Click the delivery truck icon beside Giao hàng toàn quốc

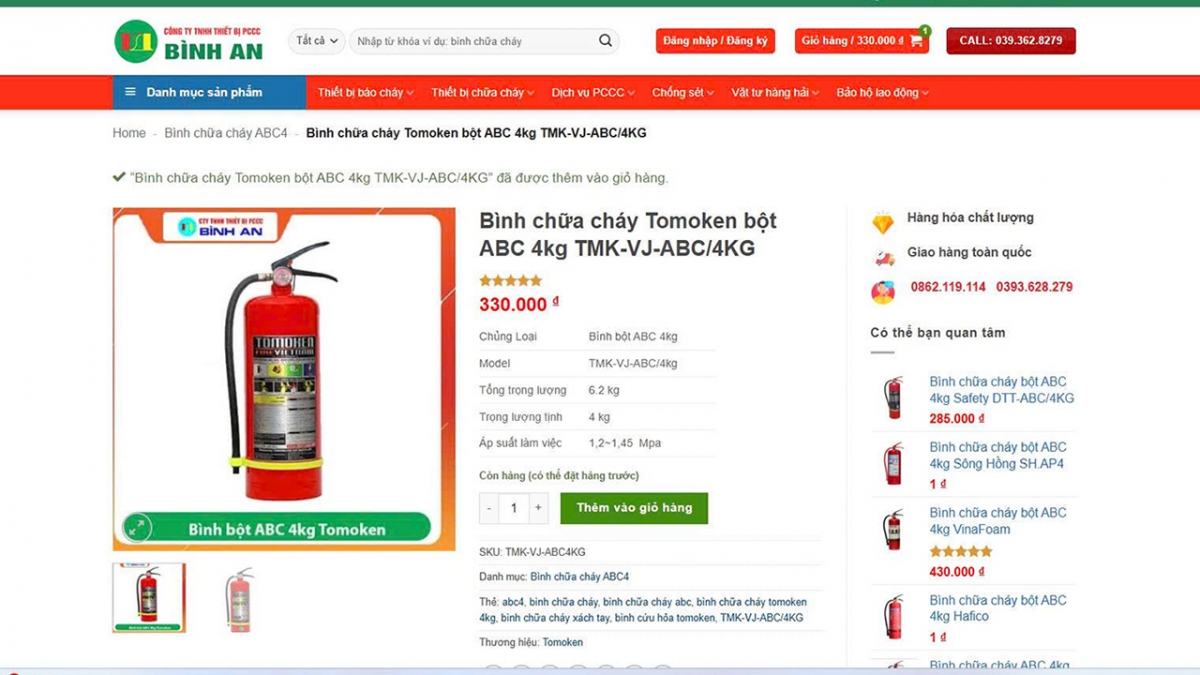(x=884, y=257)
